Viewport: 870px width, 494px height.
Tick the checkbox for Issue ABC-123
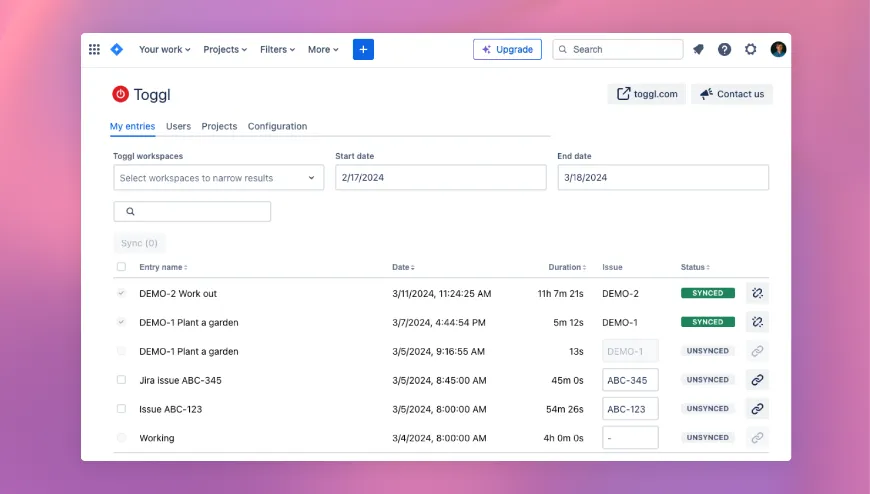point(121,409)
